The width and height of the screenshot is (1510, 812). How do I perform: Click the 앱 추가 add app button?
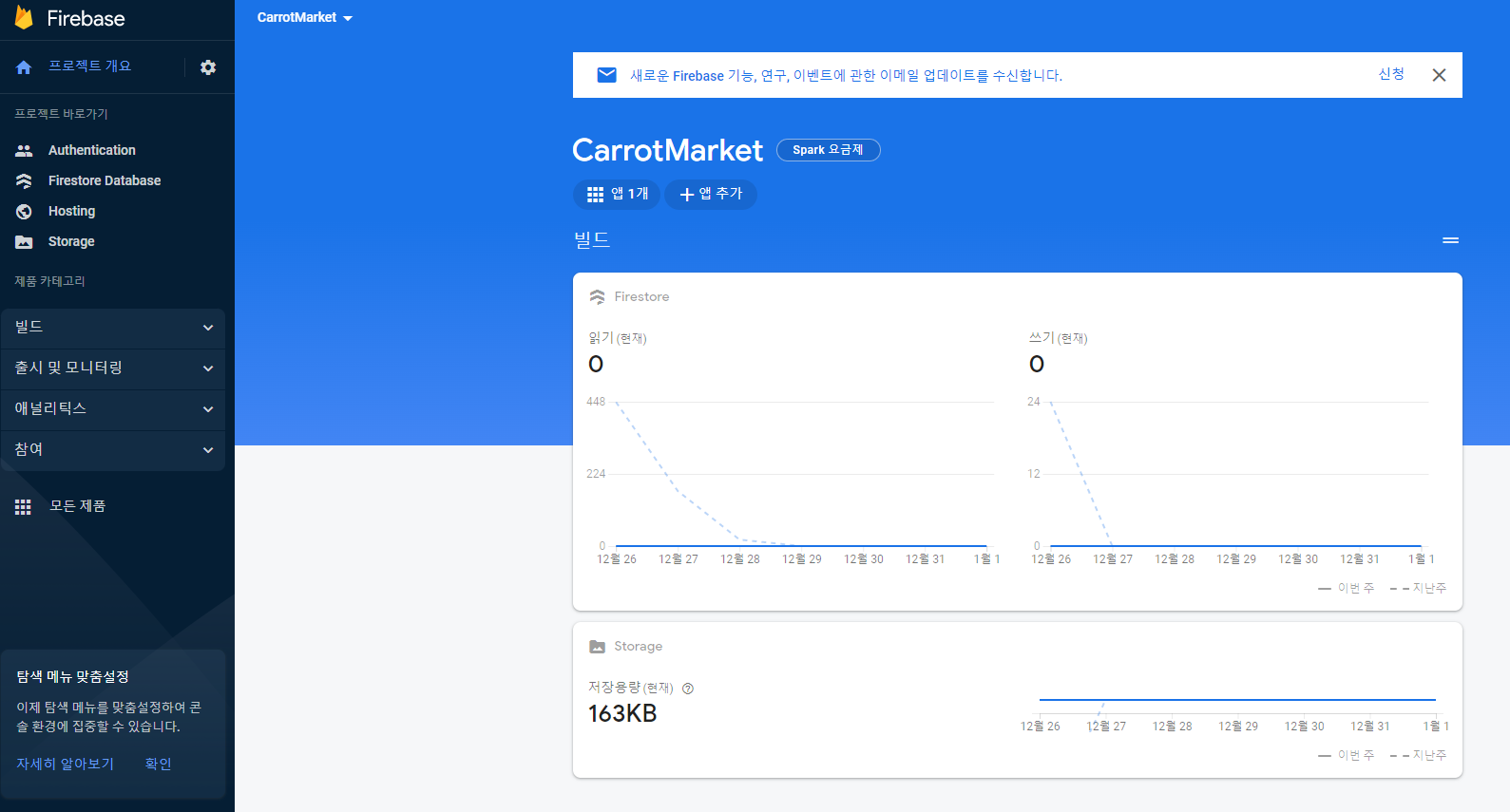[711, 195]
